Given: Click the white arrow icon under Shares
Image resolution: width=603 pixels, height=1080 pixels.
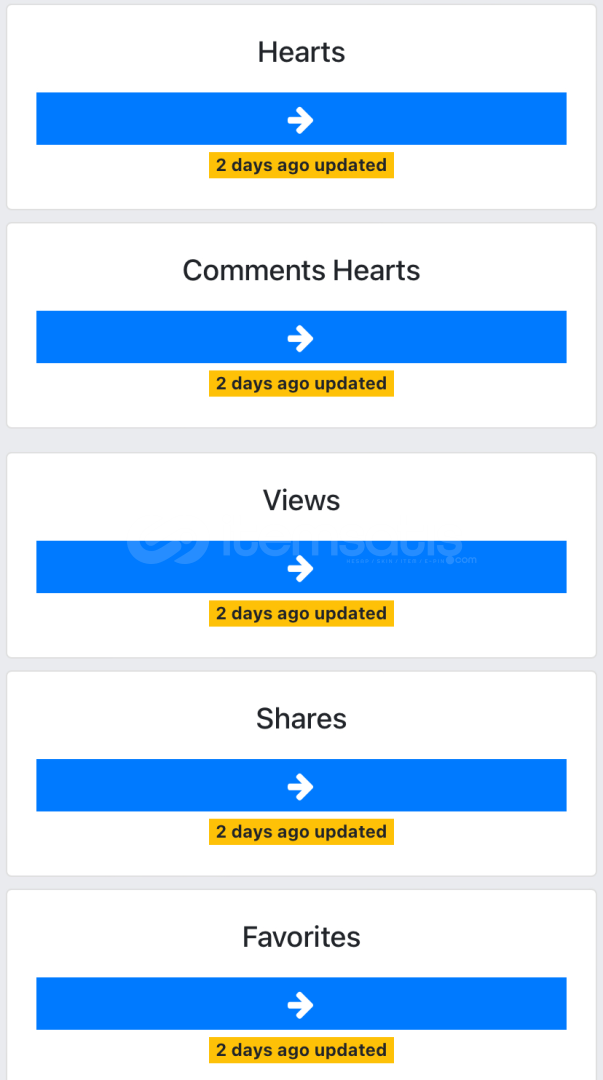Looking at the screenshot, I should [300, 787].
